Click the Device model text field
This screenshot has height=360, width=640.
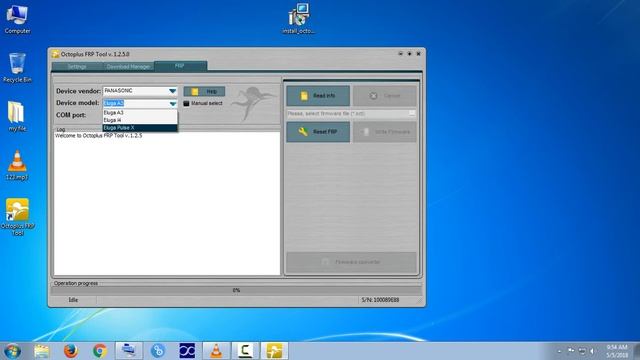pos(136,104)
